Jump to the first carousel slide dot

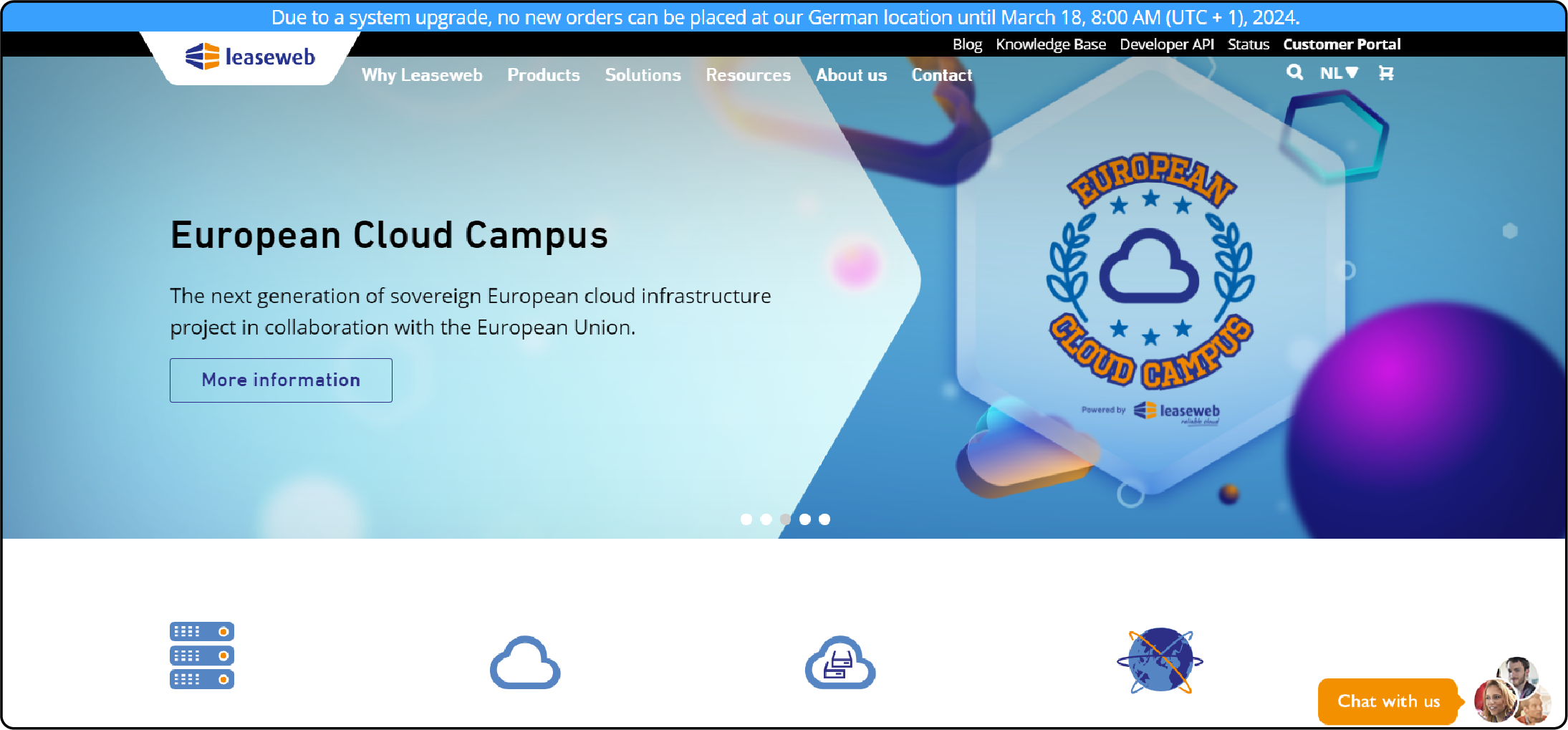pos(746,519)
